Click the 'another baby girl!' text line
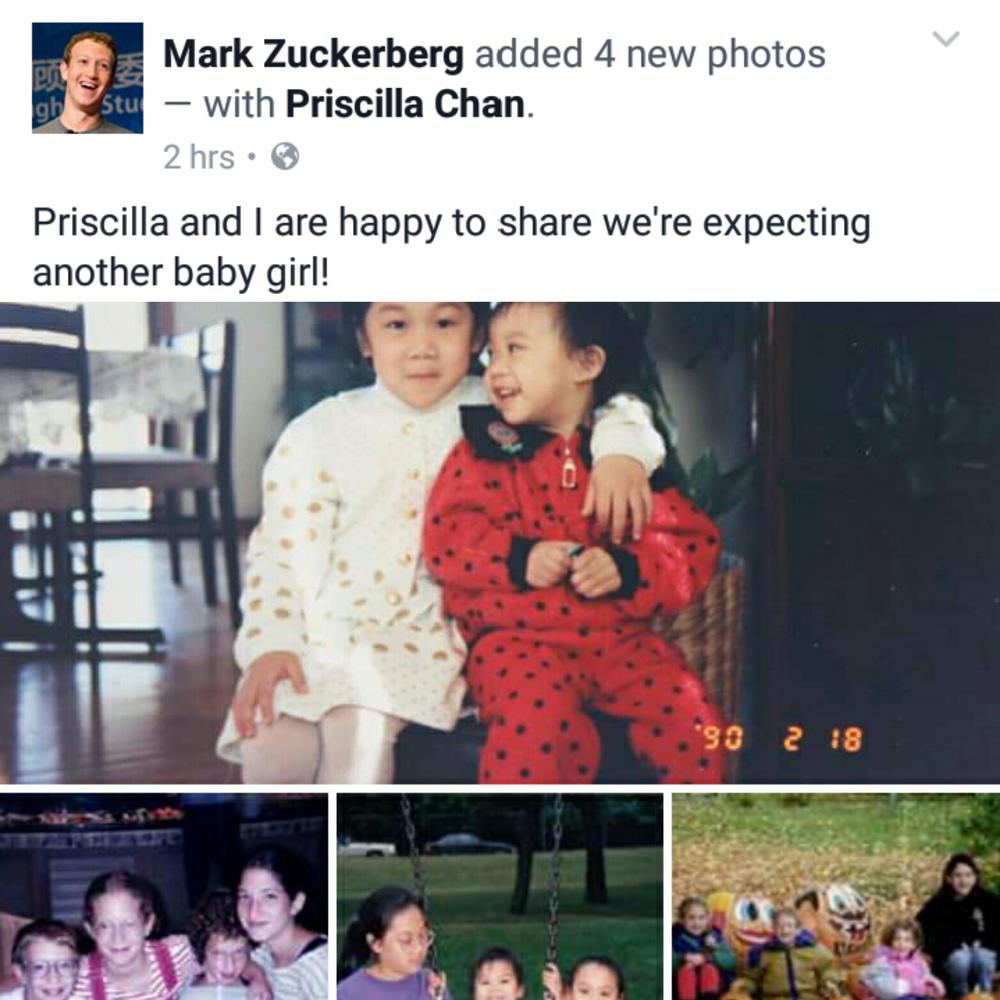This screenshot has height=1000, width=1000. coord(181,273)
